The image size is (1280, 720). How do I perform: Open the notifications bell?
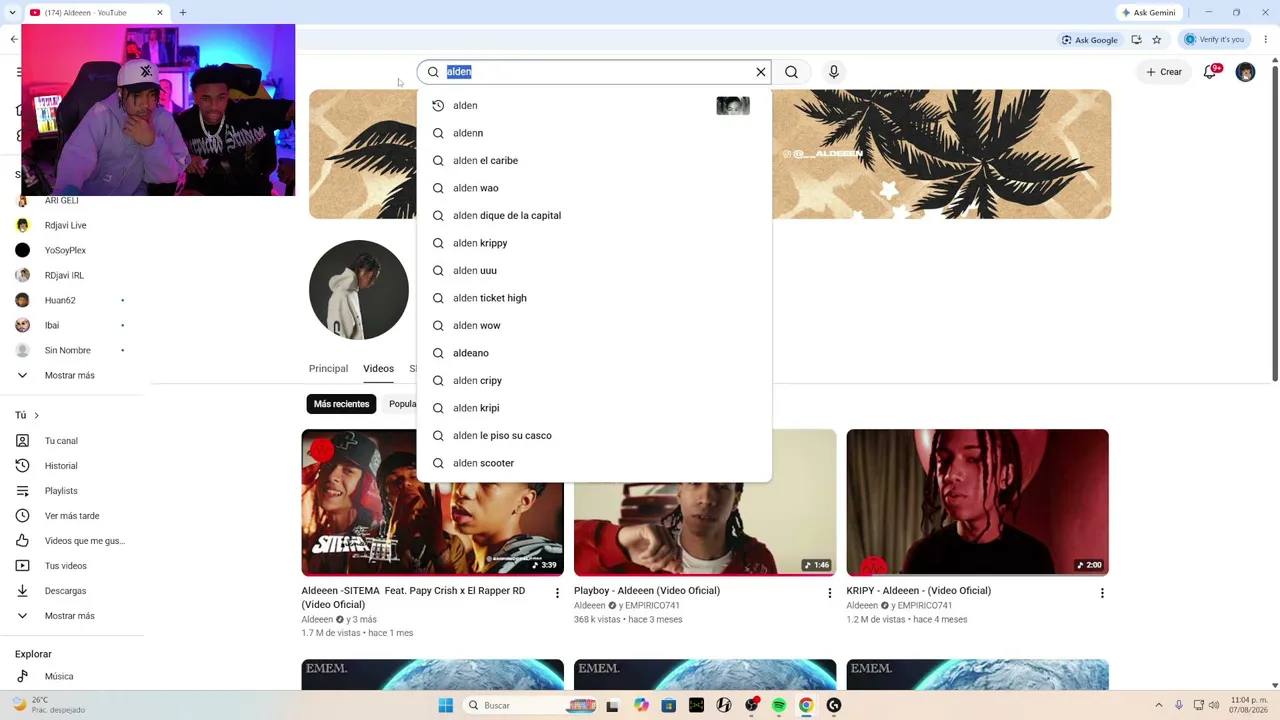[x=1210, y=72]
